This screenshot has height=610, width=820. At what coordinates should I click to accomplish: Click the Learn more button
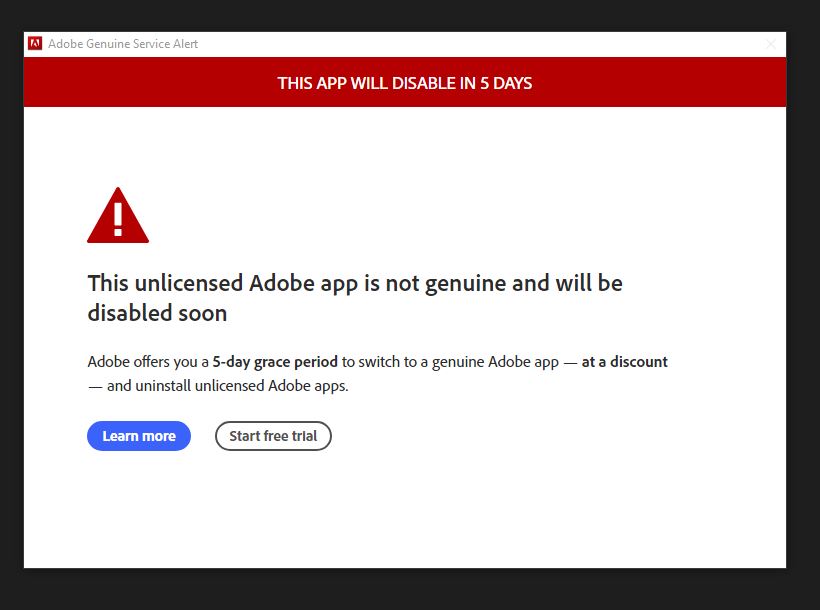pos(139,436)
